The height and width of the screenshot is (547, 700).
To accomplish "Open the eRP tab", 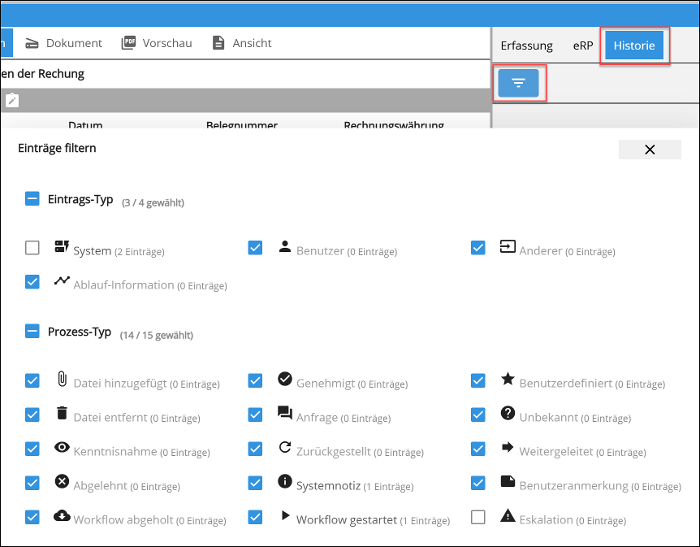I will (583, 46).
